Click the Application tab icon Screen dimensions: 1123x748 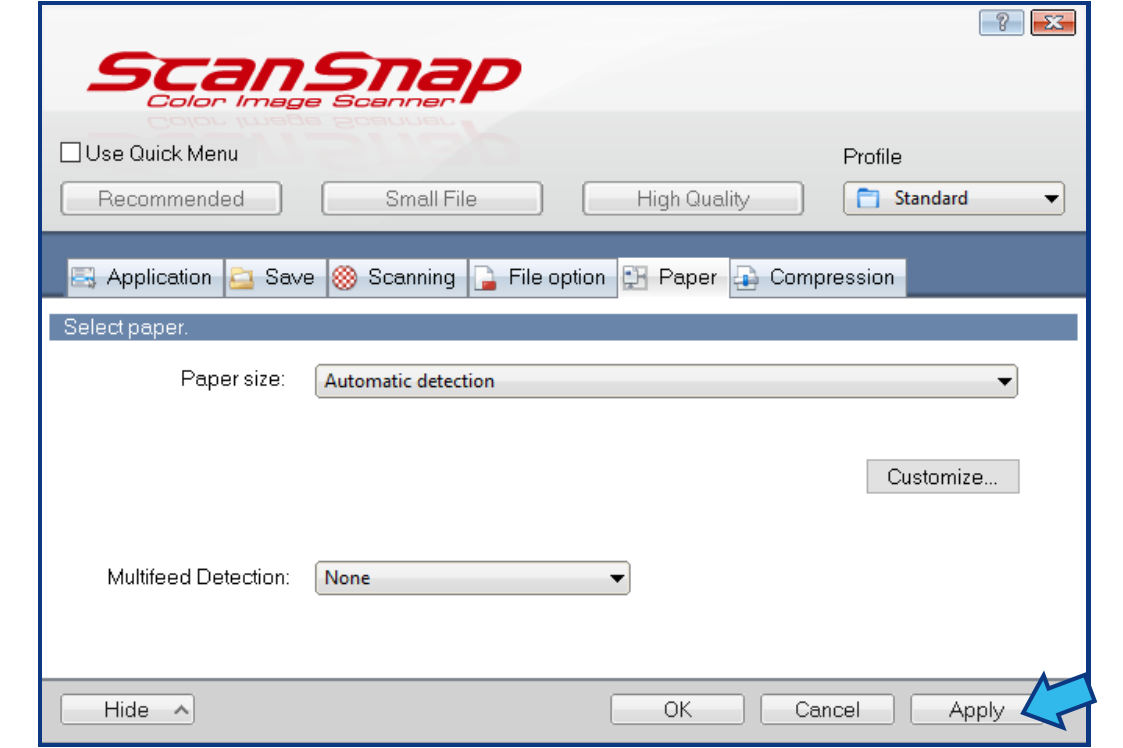[x=83, y=277]
